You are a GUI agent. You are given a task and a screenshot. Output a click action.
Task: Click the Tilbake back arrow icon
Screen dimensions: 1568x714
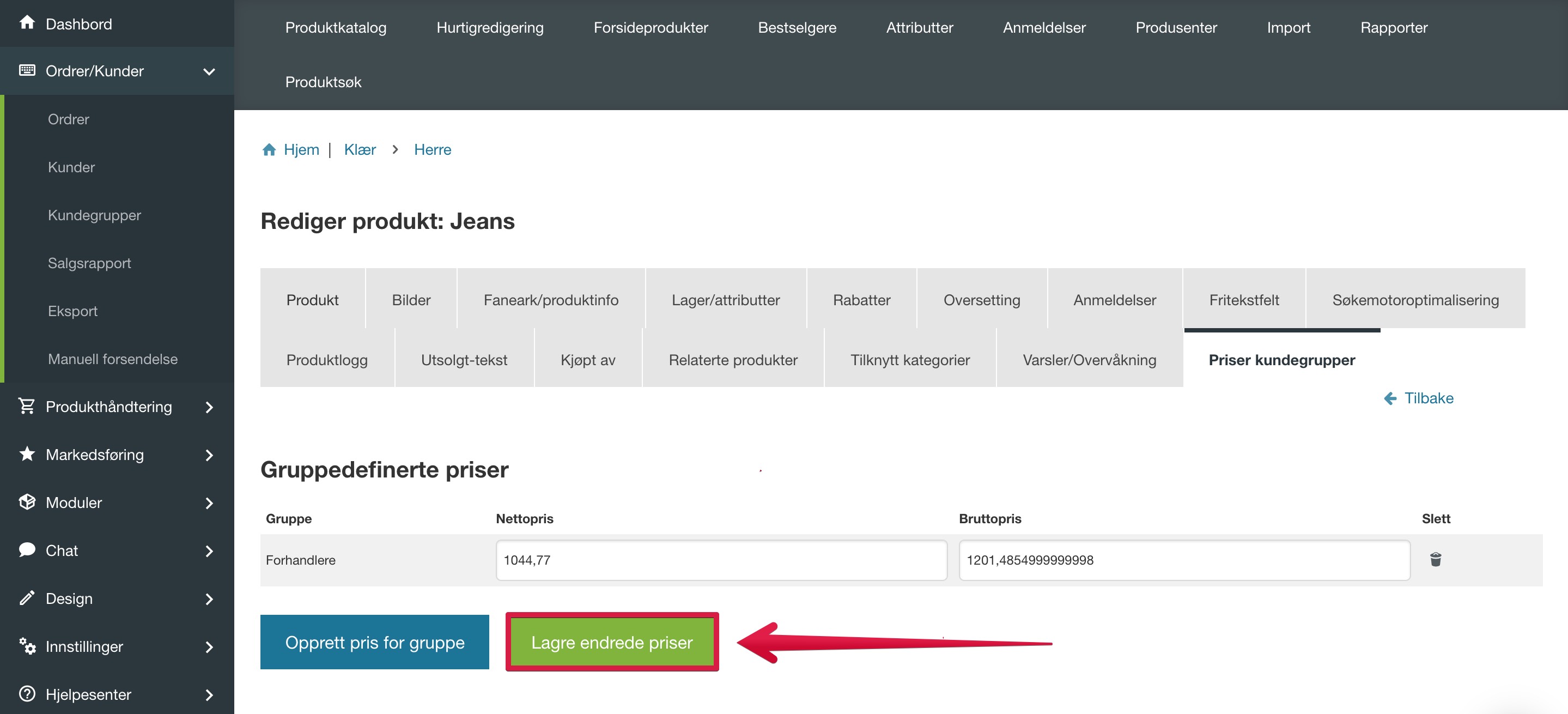point(1390,398)
